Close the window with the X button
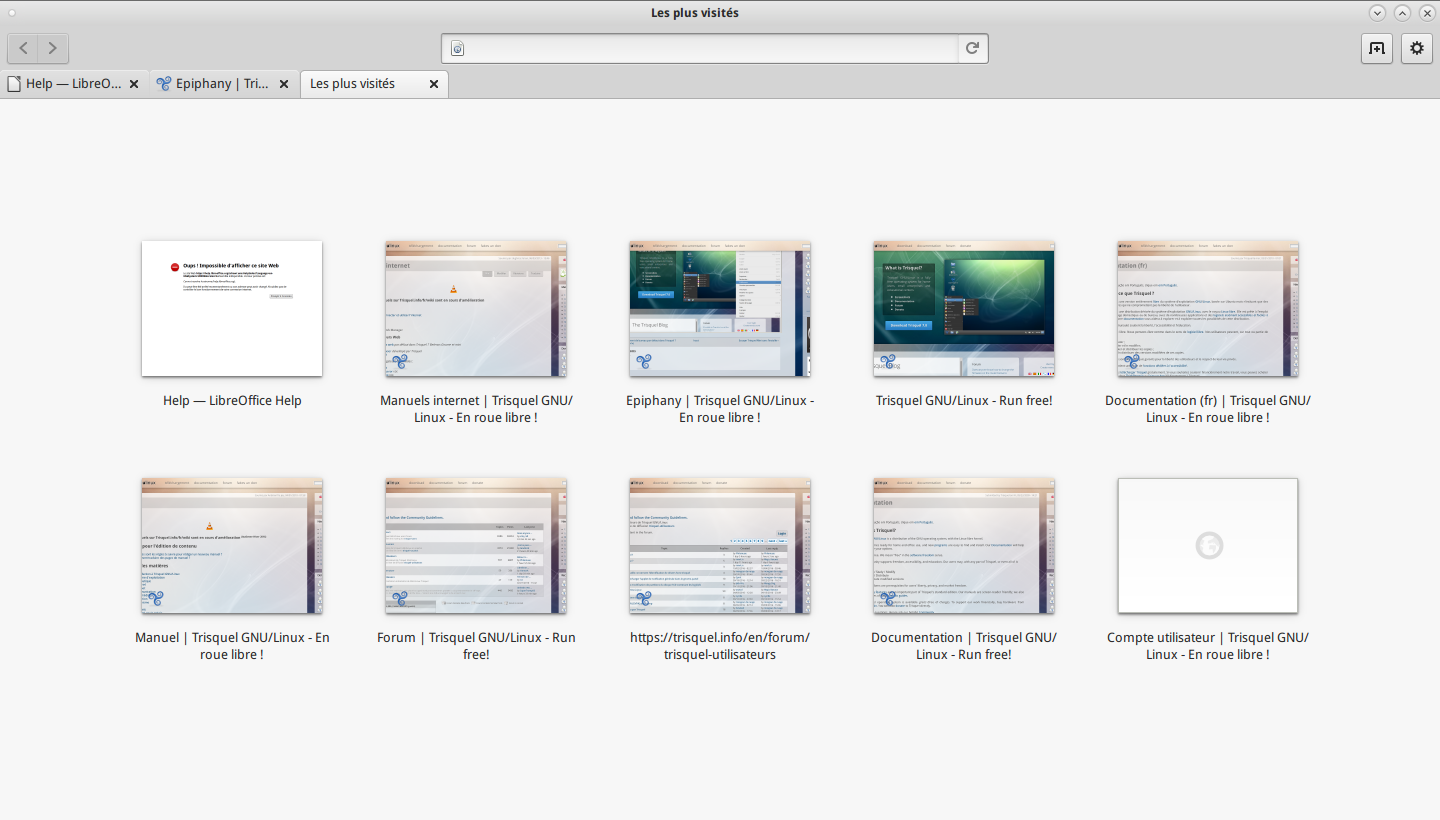This screenshot has height=820, width=1440. [1427, 13]
